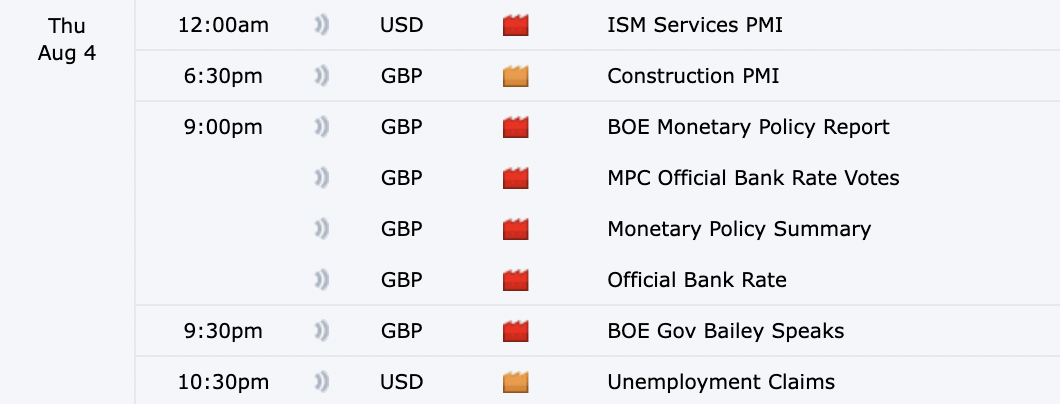Screen dimensions: 1060x404
Task: Open the ISM Services PMI event
Action: 695,25
